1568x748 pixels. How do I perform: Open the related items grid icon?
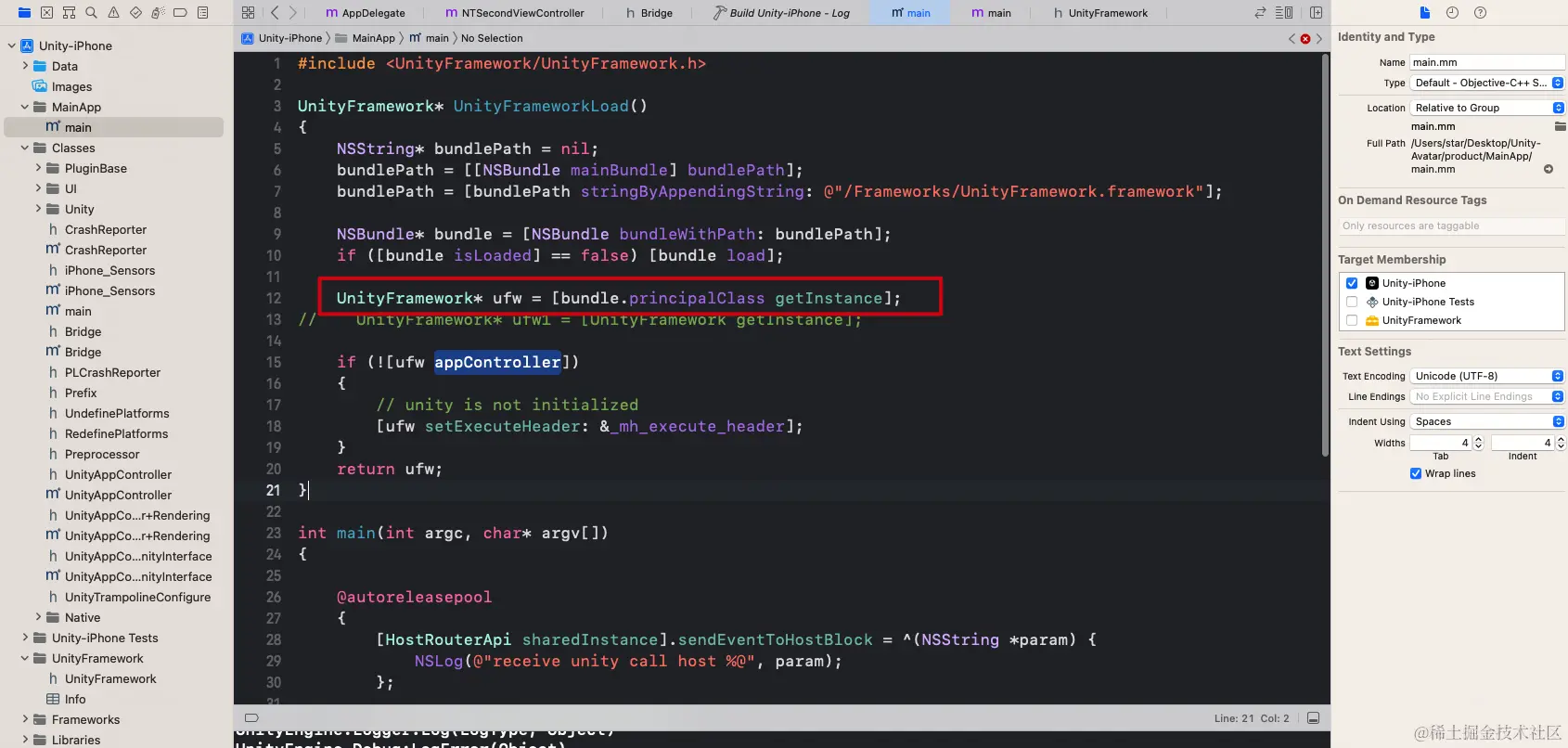point(248,13)
